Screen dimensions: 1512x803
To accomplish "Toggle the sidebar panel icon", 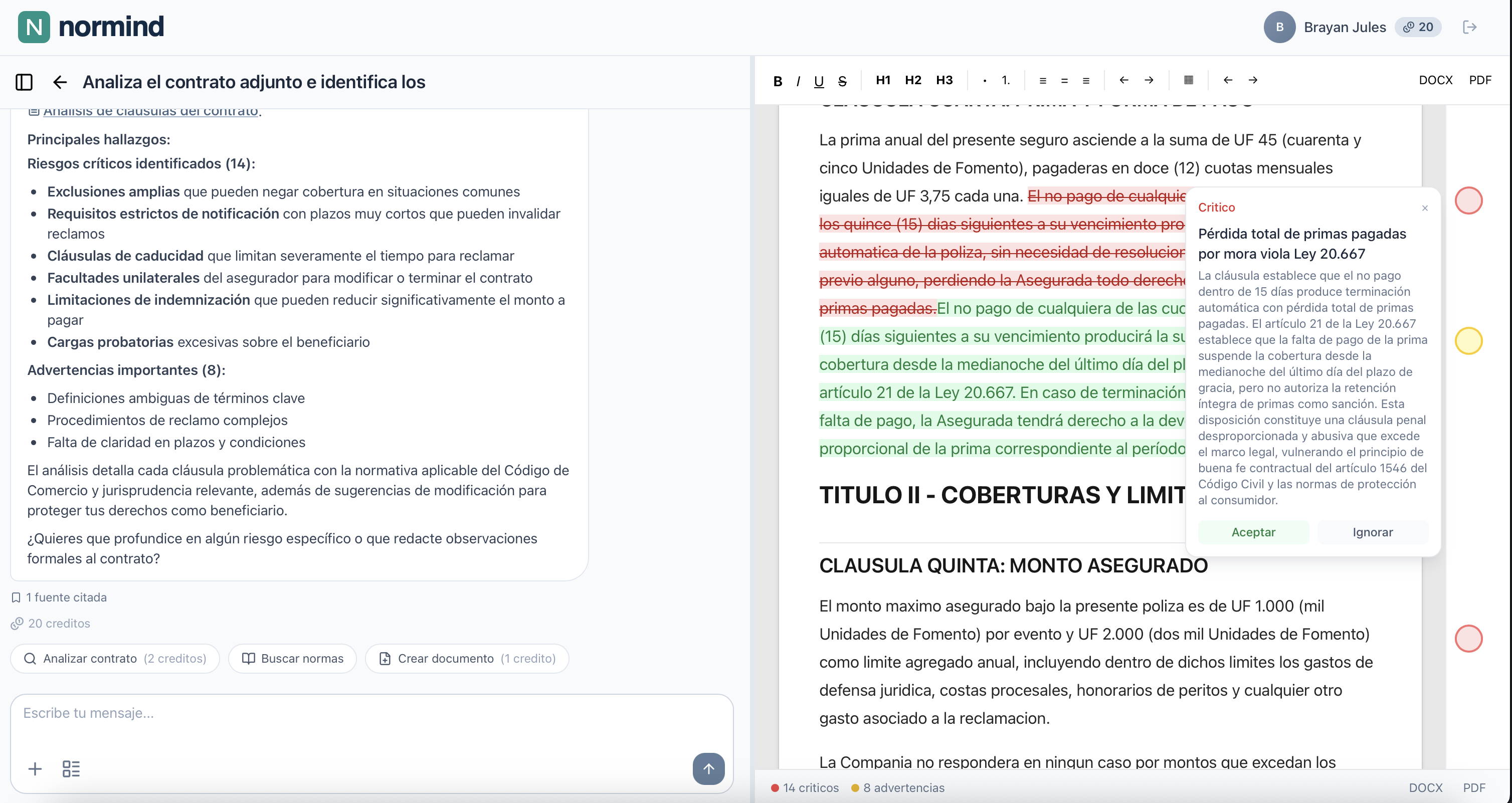I will pyautogui.click(x=24, y=82).
